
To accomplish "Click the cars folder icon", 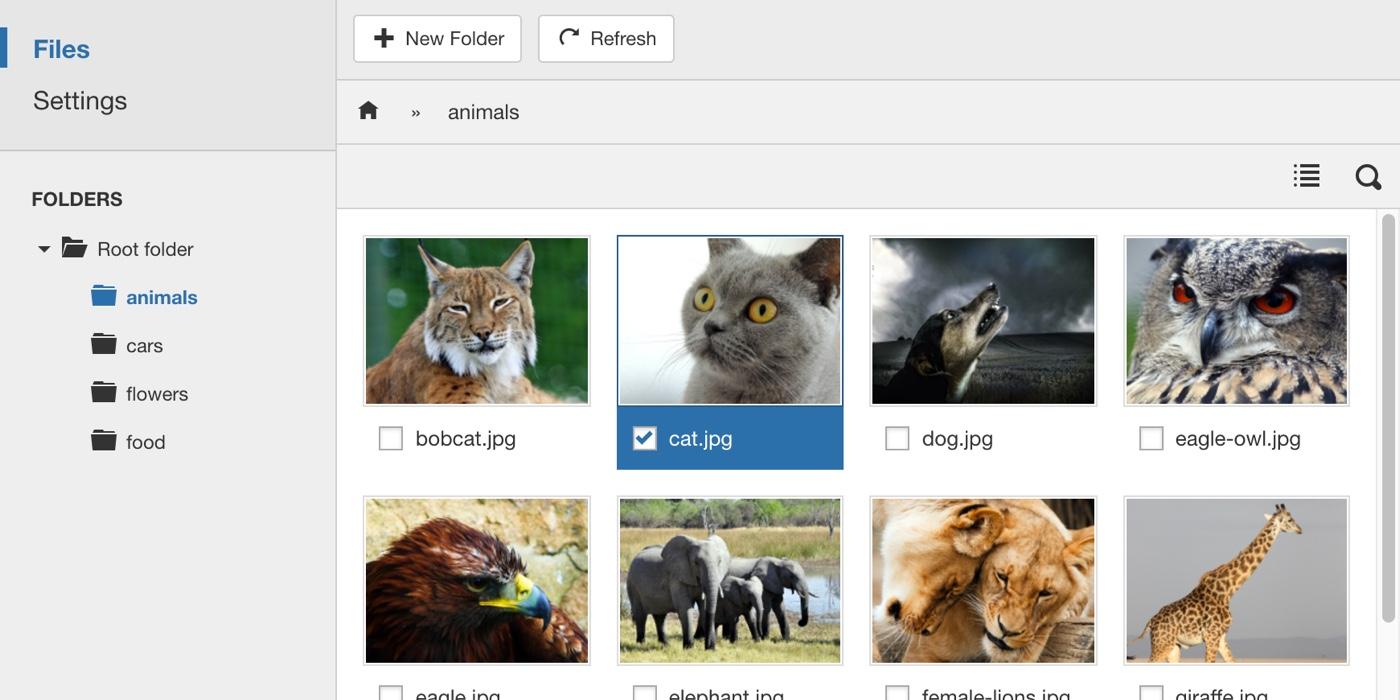I will click(104, 344).
